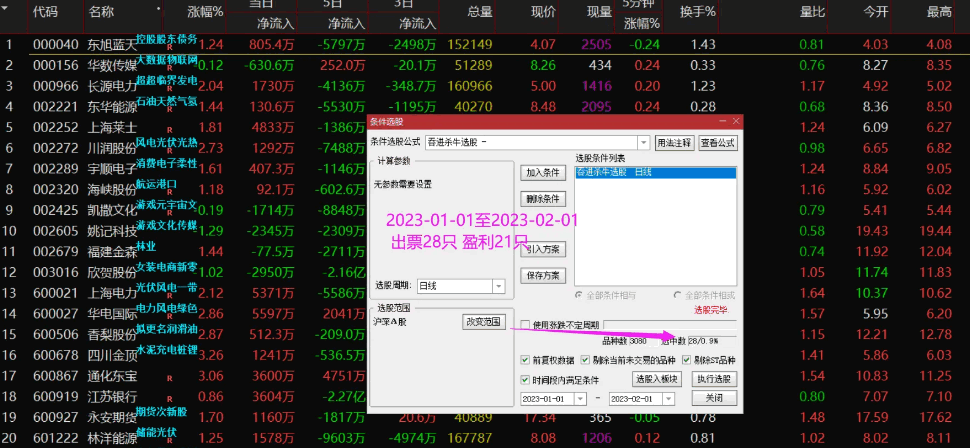Click stock code 002605
The height and width of the screenshot is (448, 970).
point(56,231)
